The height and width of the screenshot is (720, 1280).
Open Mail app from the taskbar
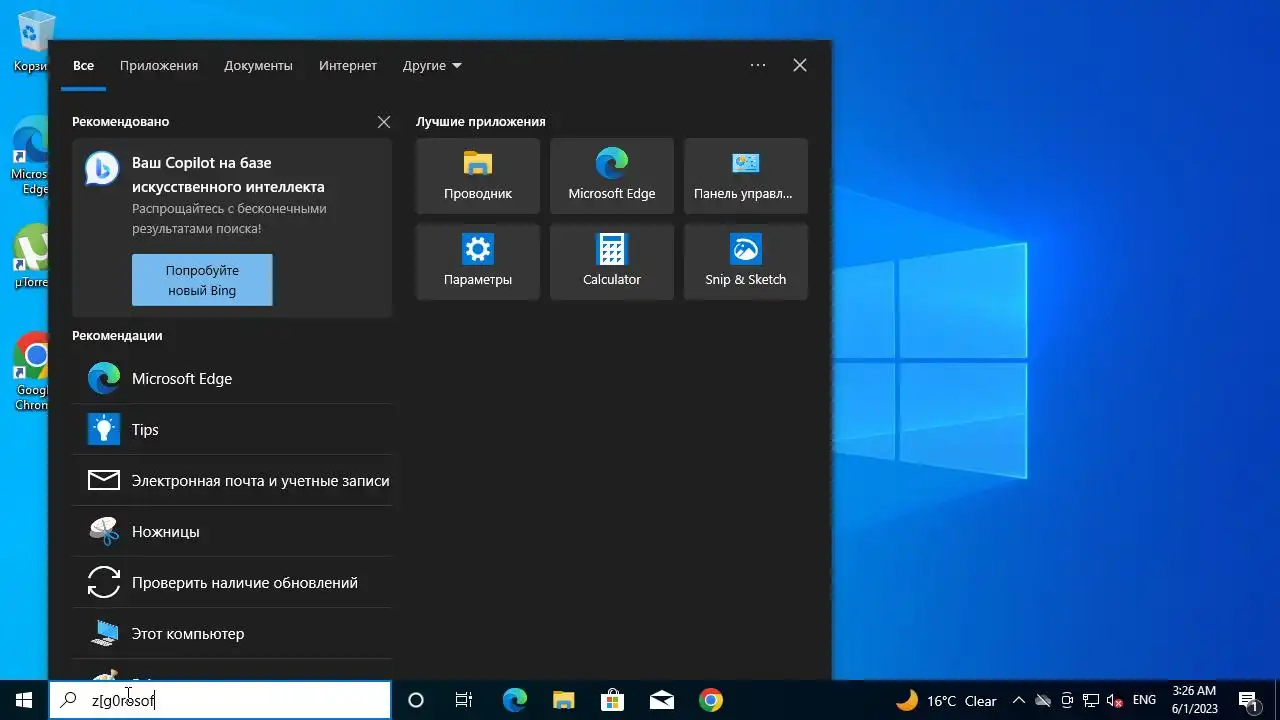[661, 700]
